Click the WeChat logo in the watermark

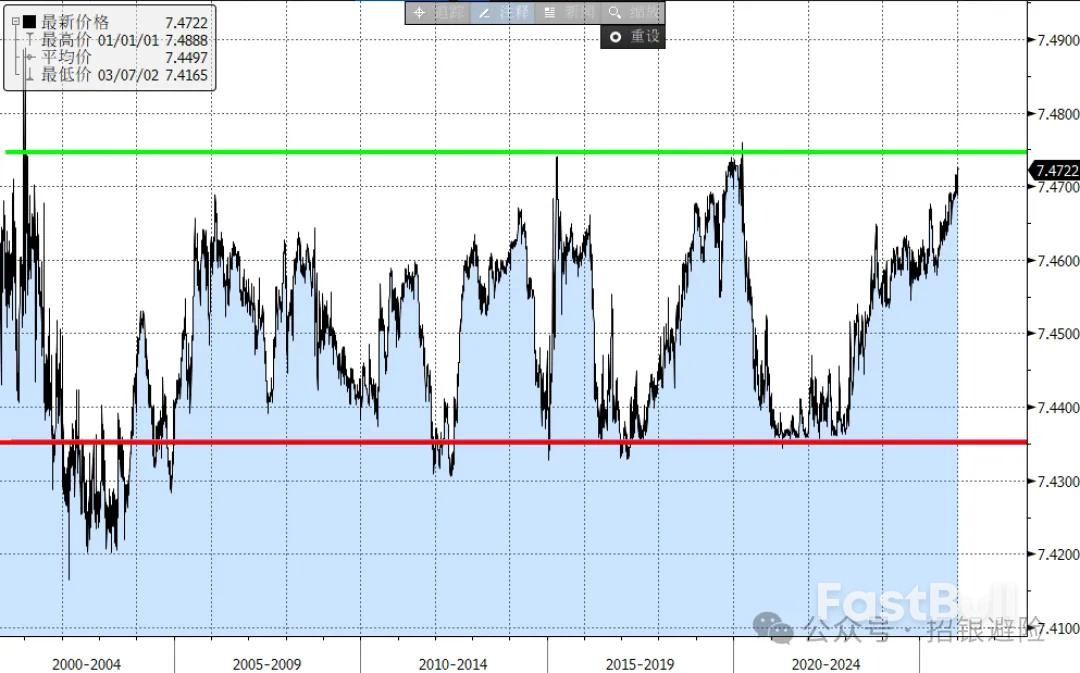(x=773, y=628)
